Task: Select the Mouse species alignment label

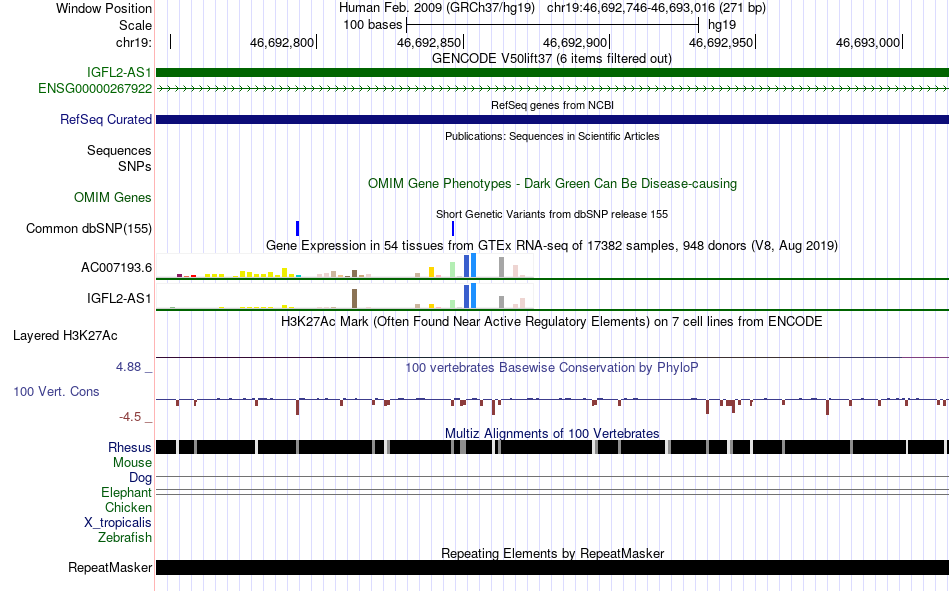Action: [132, 462]
